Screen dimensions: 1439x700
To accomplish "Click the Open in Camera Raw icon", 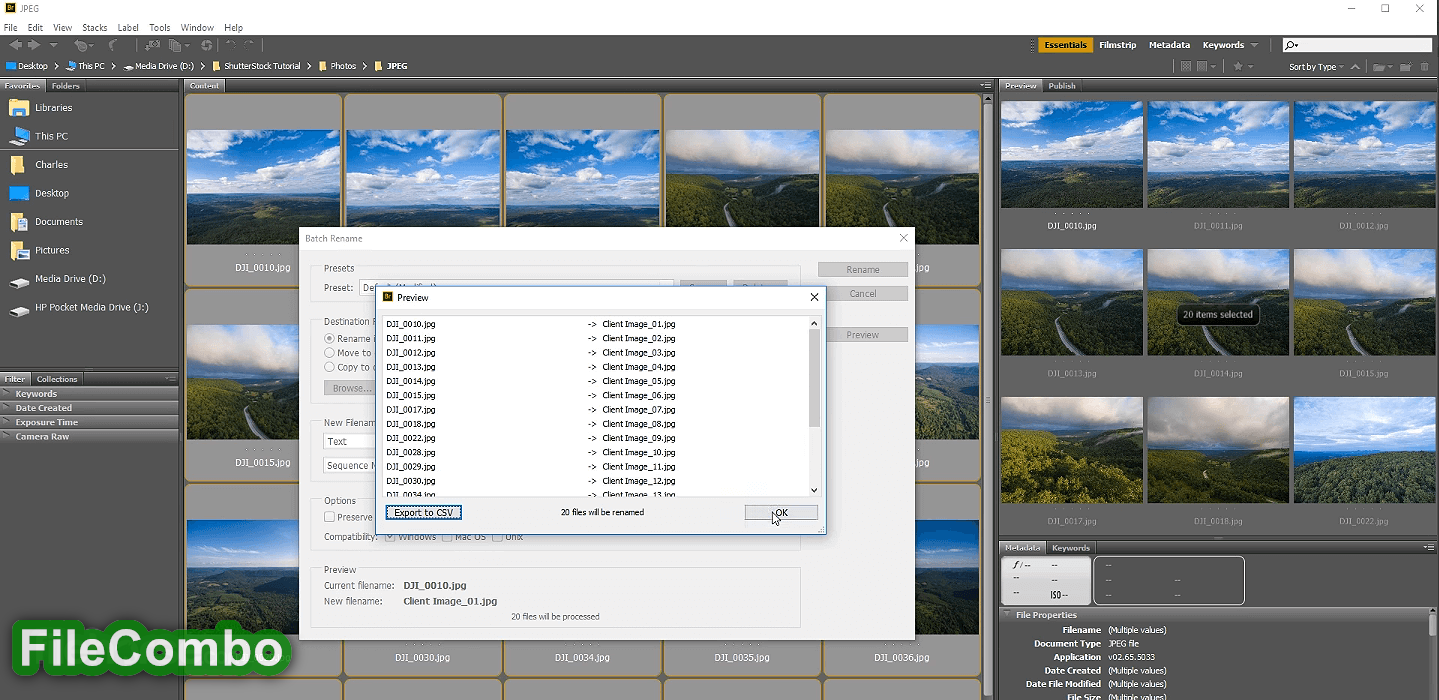I will pyautogui.click(x=206, y=45).
